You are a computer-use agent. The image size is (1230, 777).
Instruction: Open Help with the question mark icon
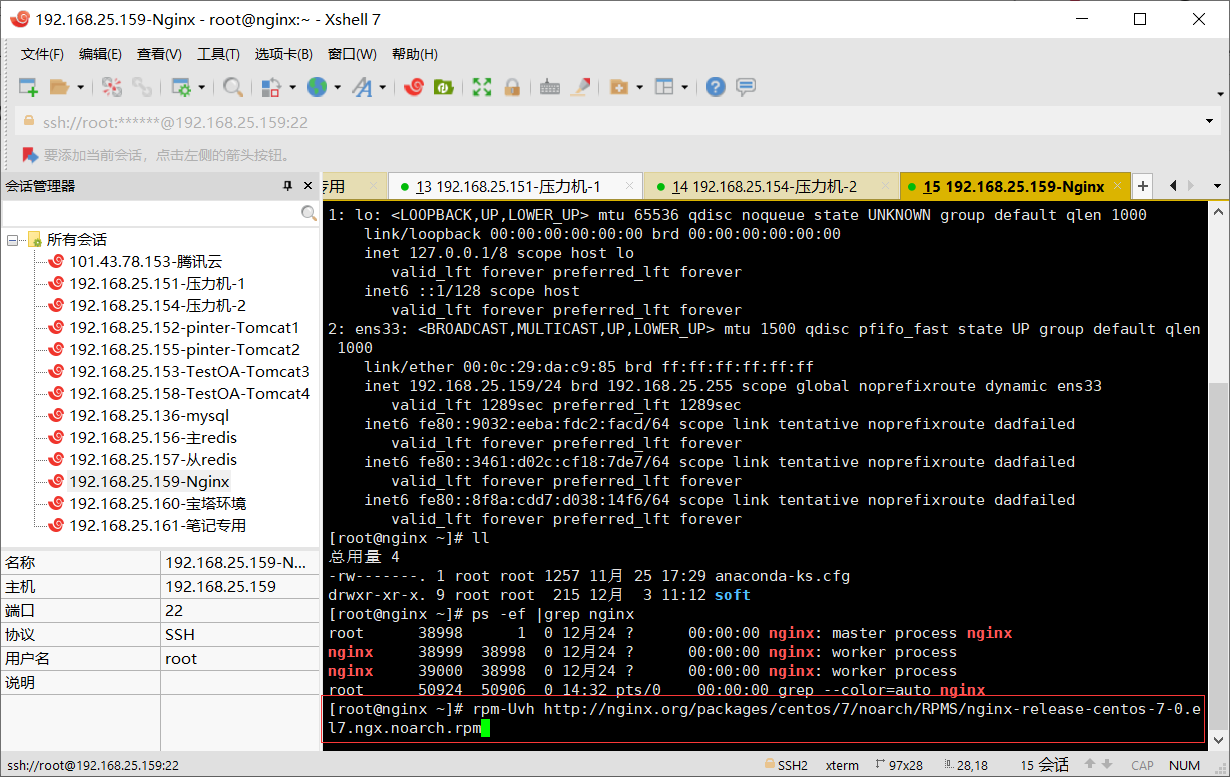point(715,87)
